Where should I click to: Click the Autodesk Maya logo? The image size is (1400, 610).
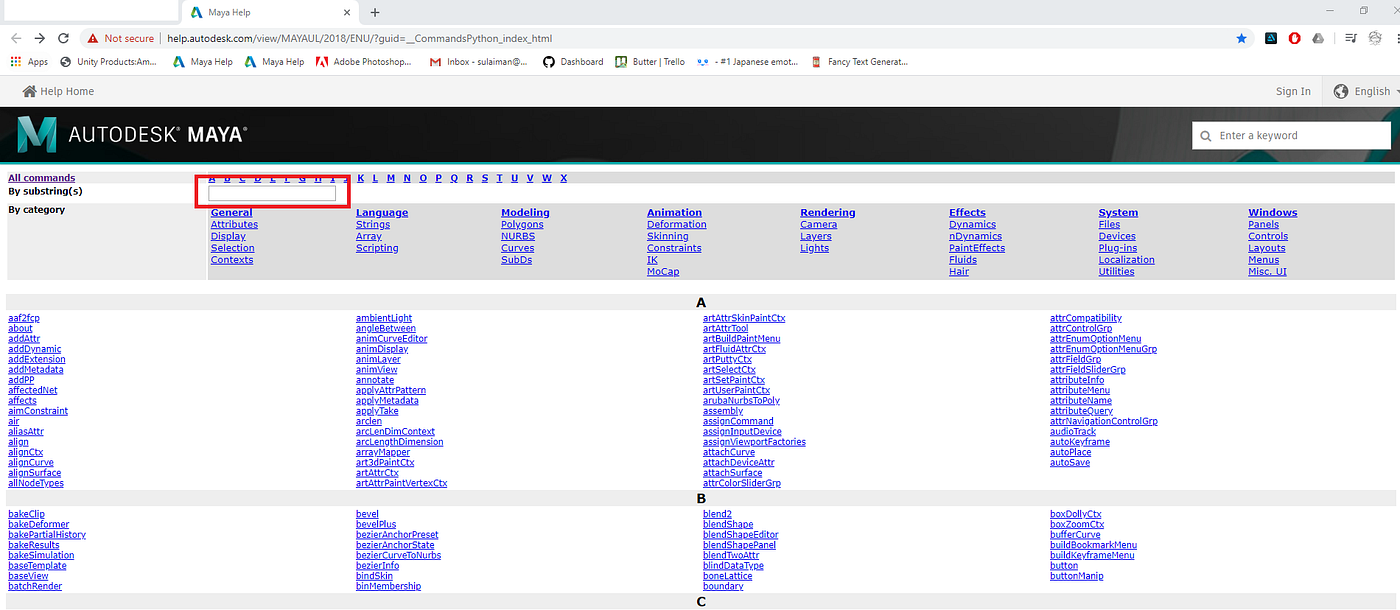131,134
